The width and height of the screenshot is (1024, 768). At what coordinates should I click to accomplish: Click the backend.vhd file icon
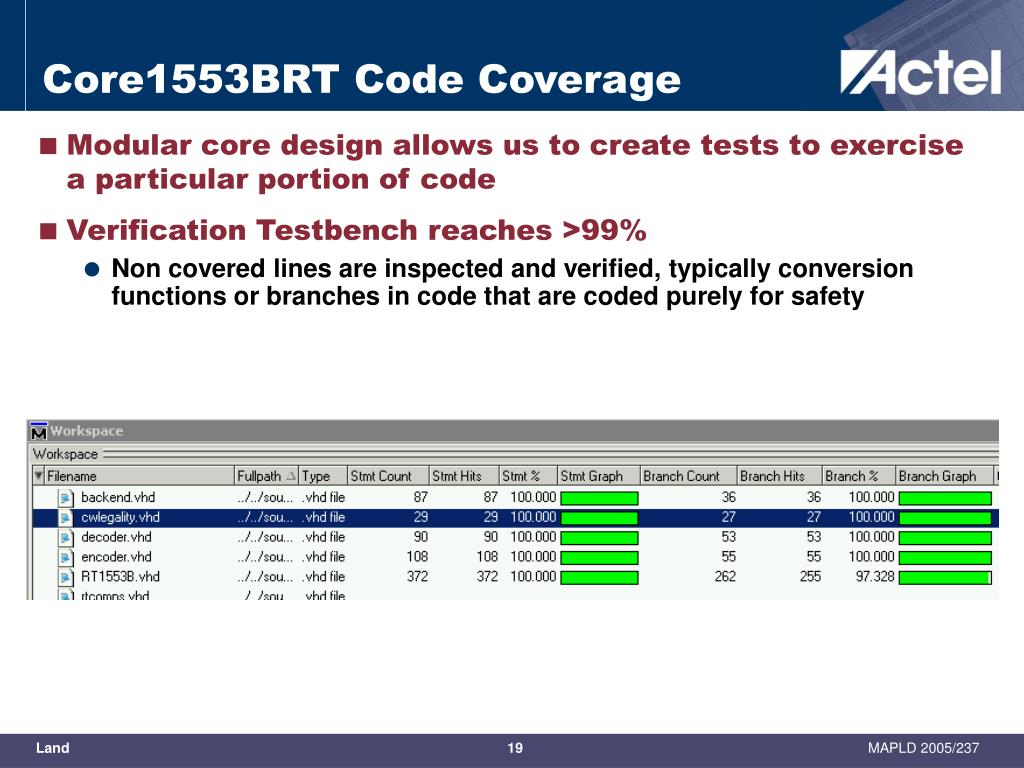click(x=66, y=498)
